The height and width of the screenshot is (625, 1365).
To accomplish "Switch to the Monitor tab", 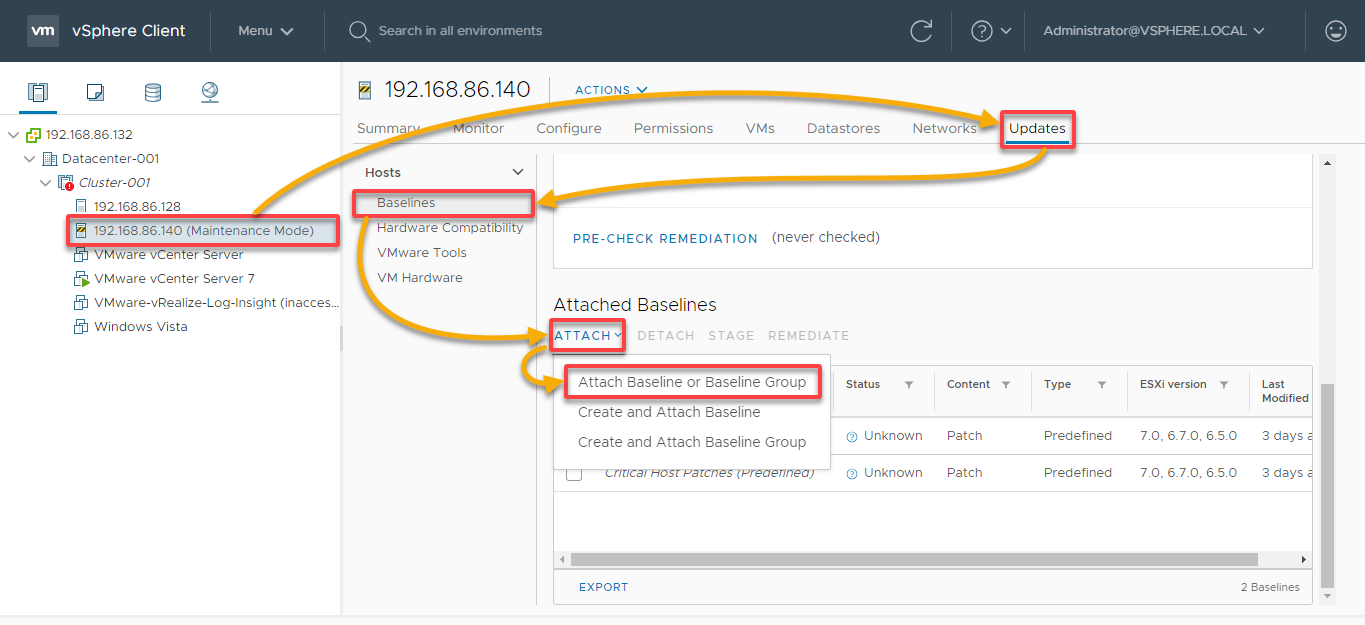I will [478, 128].
